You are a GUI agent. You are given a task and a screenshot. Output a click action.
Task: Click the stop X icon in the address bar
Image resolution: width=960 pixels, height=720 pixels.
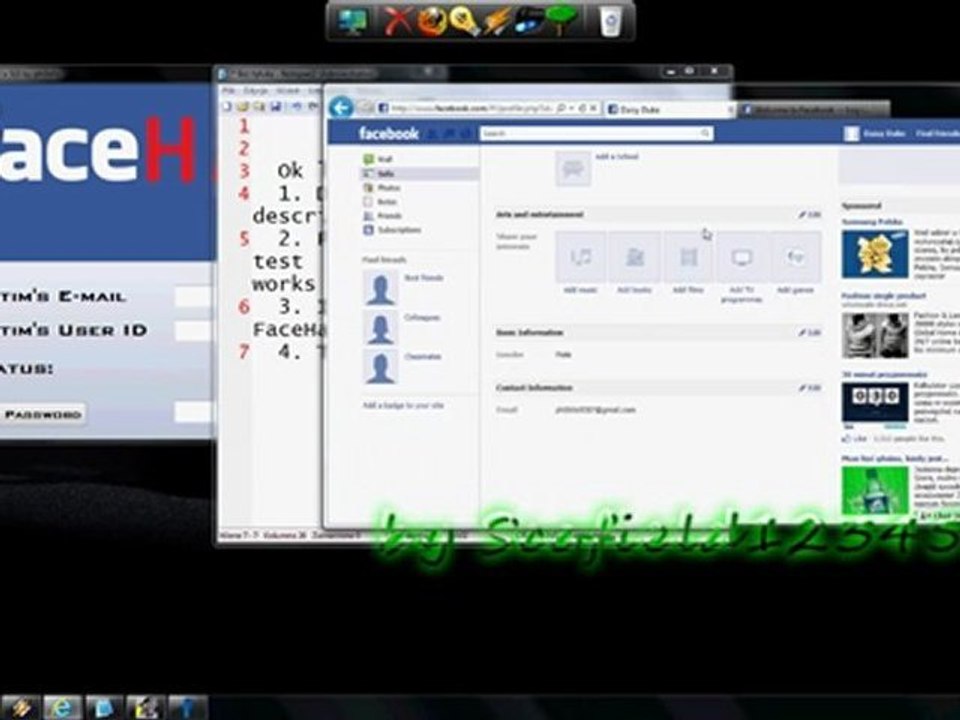pyautogui.click(x=593, y=108)
